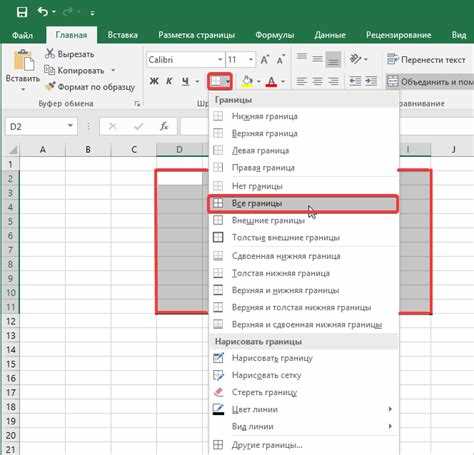Click the decrease font size icon
The width and height of the screenshot is (474, 455).
coord(281,60)
